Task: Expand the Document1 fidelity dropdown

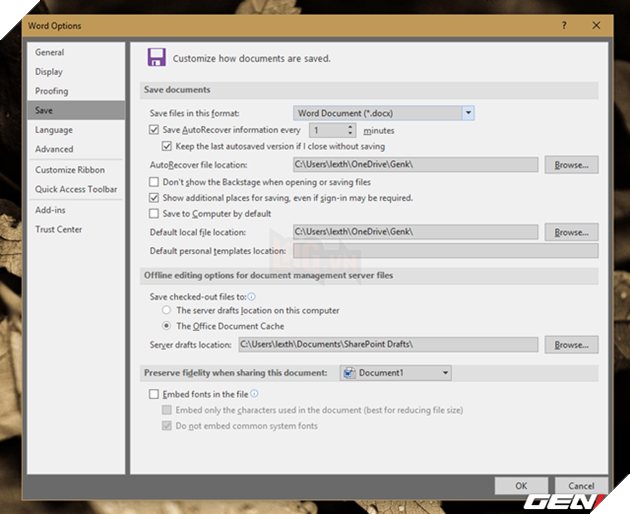Action: click(x=445, y=373)
